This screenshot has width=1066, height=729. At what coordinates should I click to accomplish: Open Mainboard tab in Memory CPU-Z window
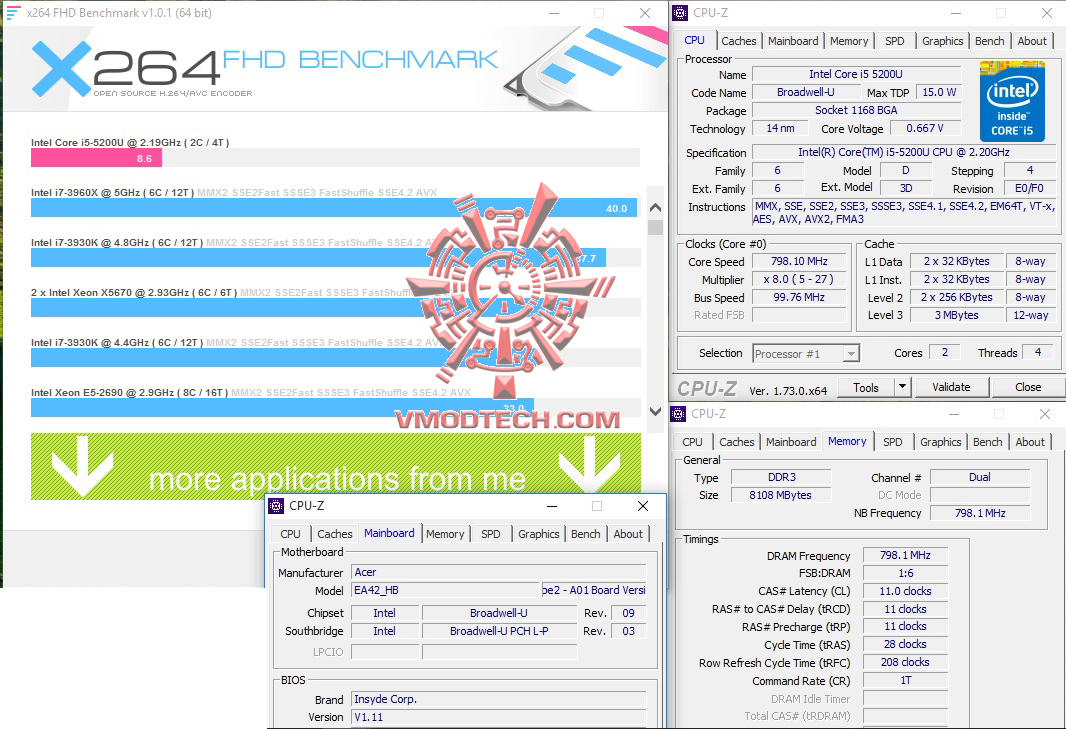point(791,442)
